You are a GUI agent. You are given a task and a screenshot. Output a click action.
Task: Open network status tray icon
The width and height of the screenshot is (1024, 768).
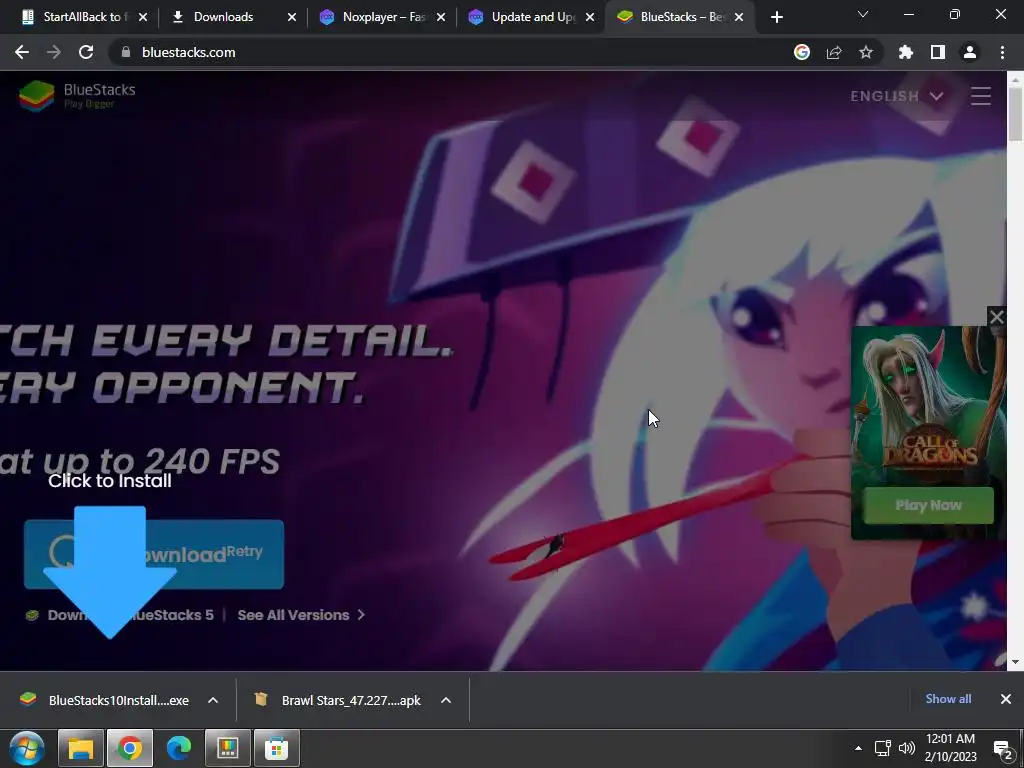coord(883,748)
